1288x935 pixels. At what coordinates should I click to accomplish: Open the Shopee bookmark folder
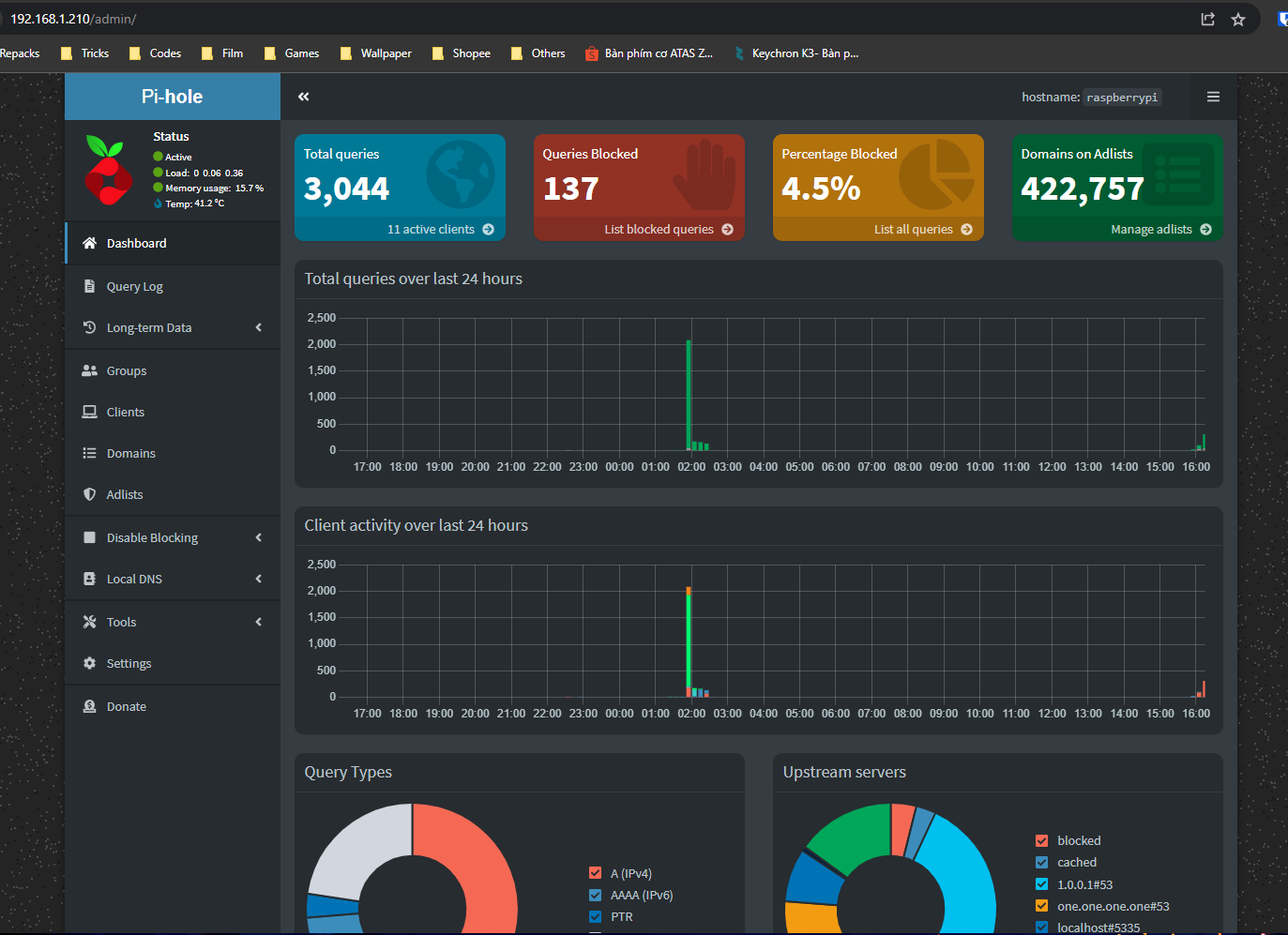(462, 53)
